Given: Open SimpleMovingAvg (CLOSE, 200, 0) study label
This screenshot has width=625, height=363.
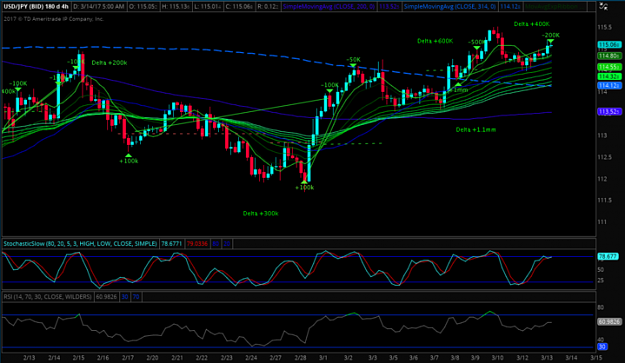Looking at the screenshot, I should tap(328, 6).
